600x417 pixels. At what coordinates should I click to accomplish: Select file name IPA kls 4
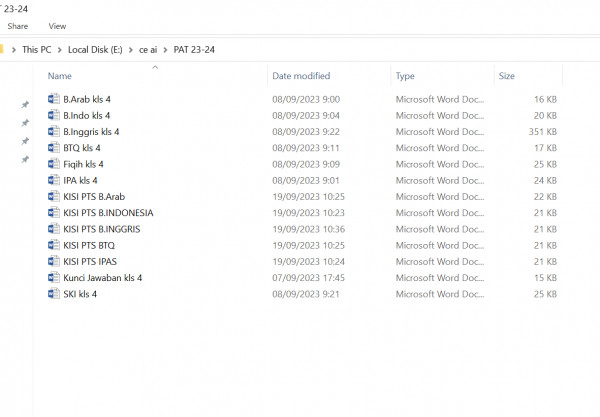pos(80,181)
